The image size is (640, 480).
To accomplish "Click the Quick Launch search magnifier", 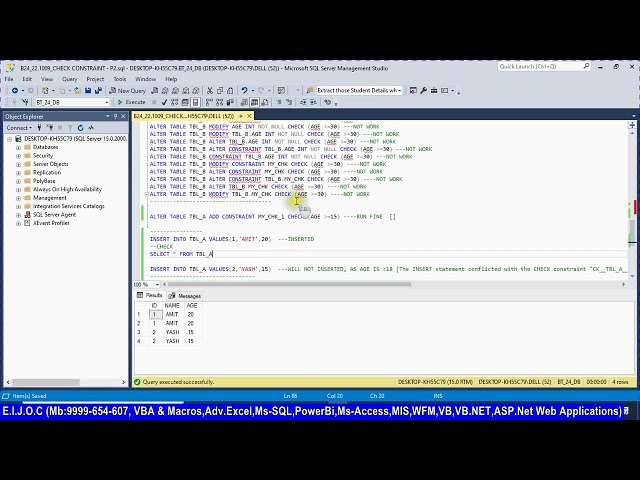I will (586, 66).
